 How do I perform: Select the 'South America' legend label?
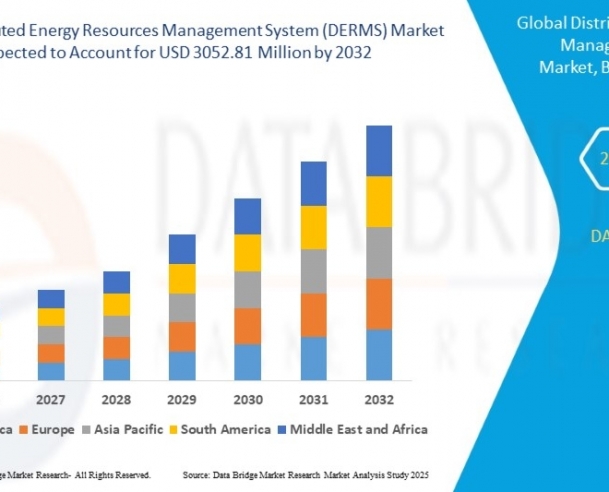point(226,429)
